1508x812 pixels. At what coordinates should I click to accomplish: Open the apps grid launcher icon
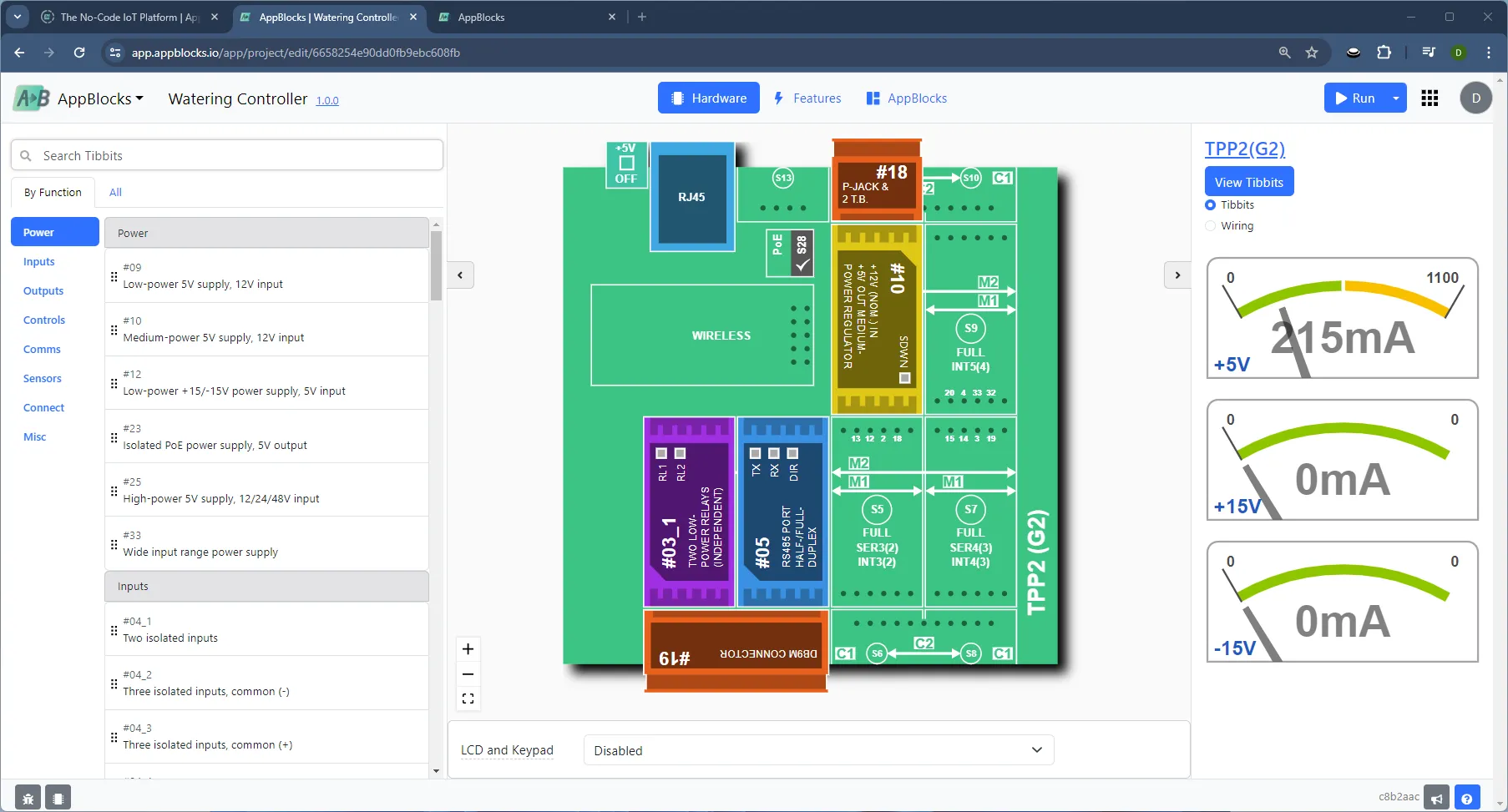coord(1430,98)
